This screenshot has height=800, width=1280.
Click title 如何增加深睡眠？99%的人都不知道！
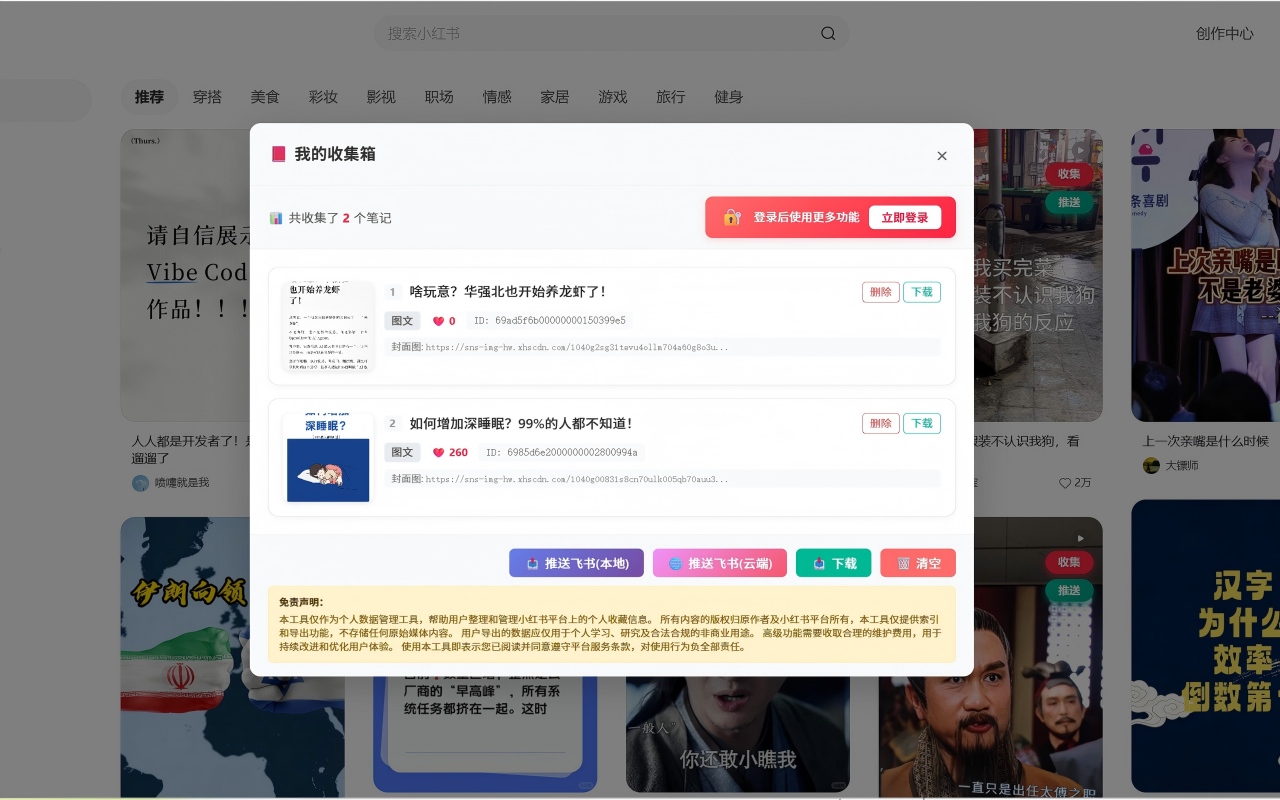click(521, 423)
